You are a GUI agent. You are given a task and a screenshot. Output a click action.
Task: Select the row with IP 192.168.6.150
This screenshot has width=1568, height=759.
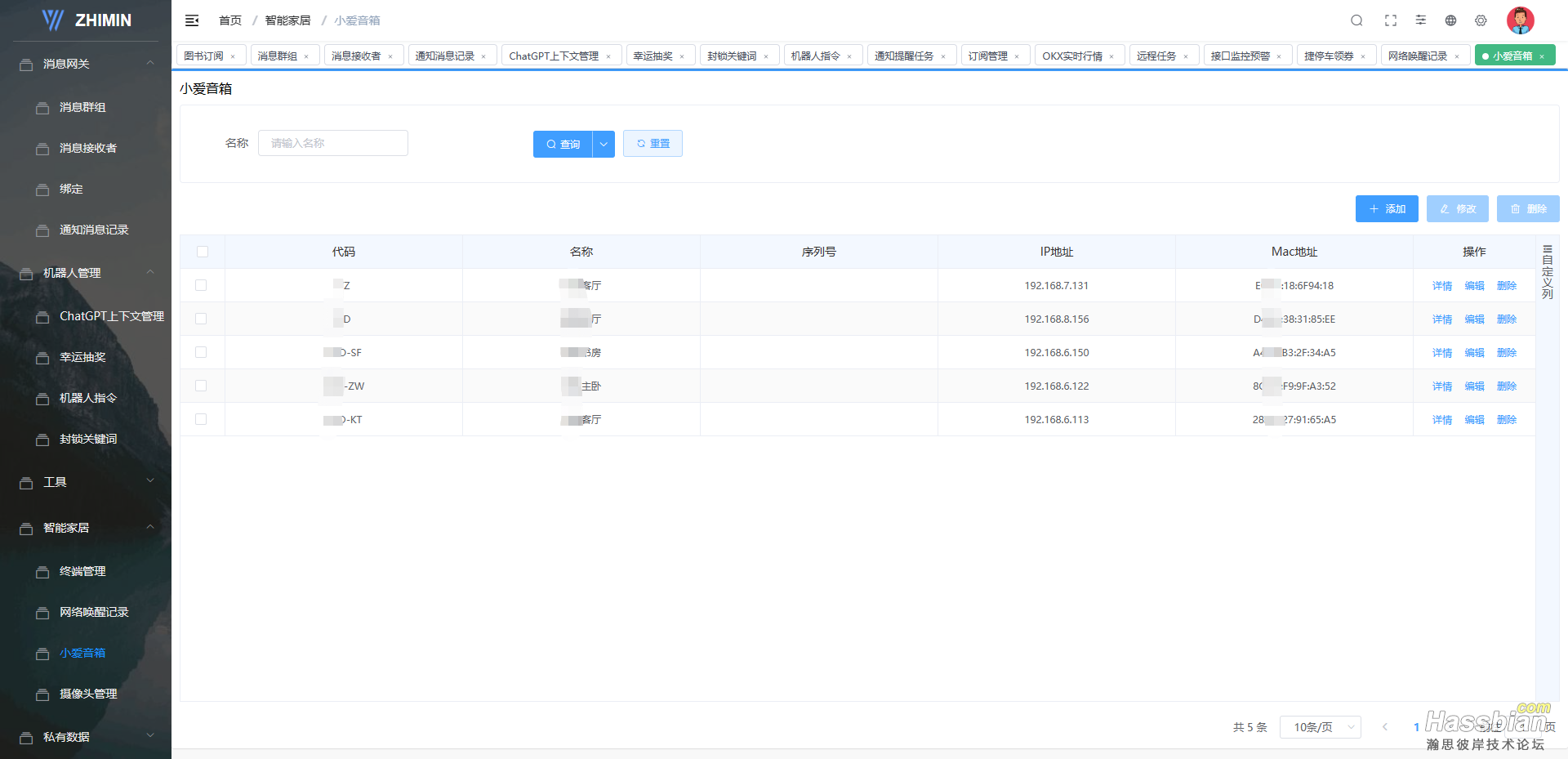pyautogui.click(x=201, y=352)
